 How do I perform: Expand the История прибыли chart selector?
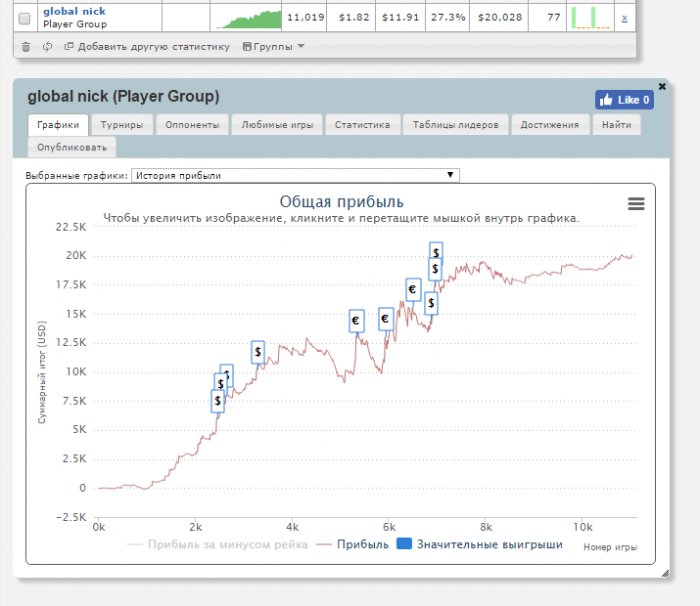pyautogui.click(x=295, y=176)
